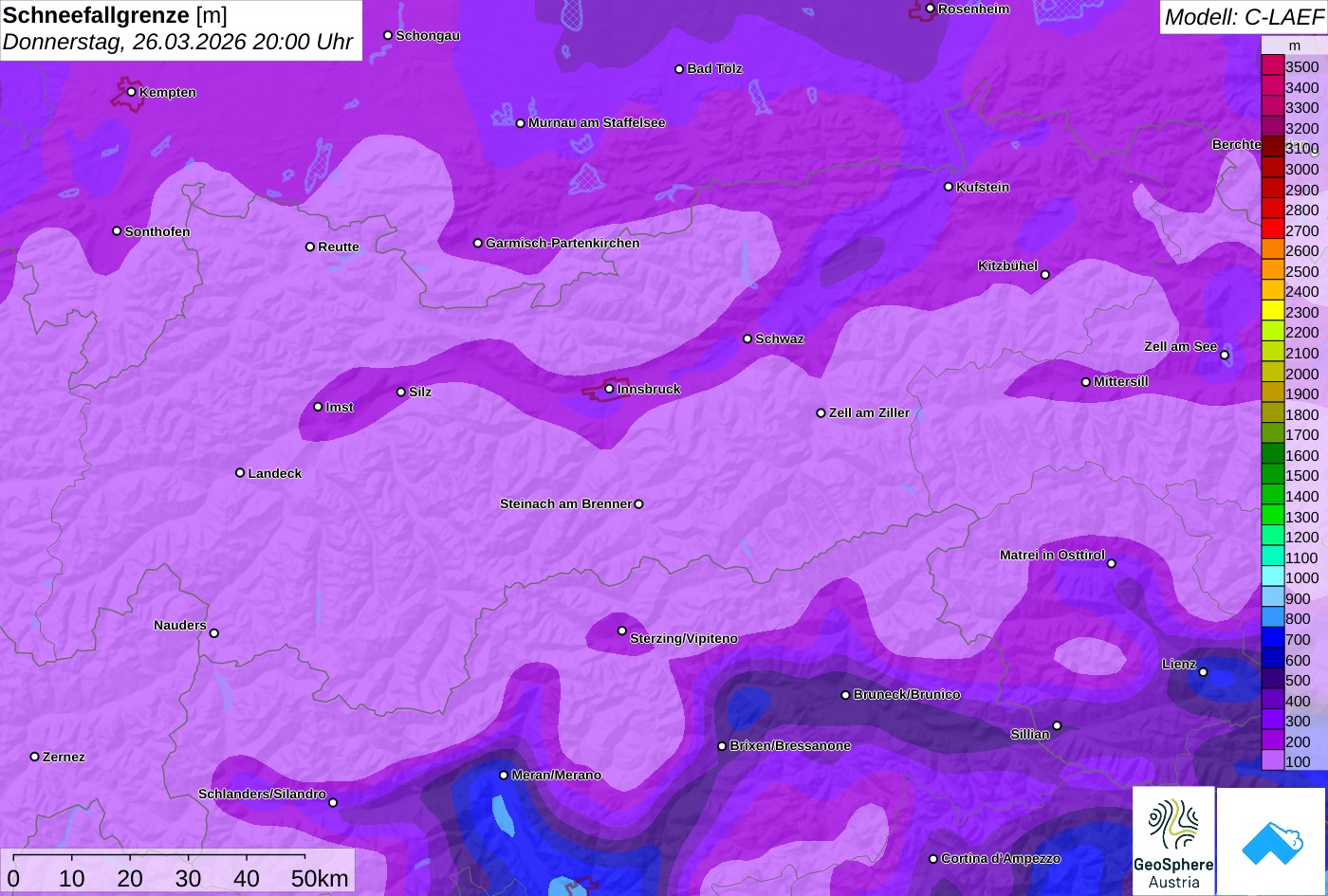Pick the 100 m light purple legend swatch
The height and width of the screenshot is (896, 1328).
(1272, 761)
